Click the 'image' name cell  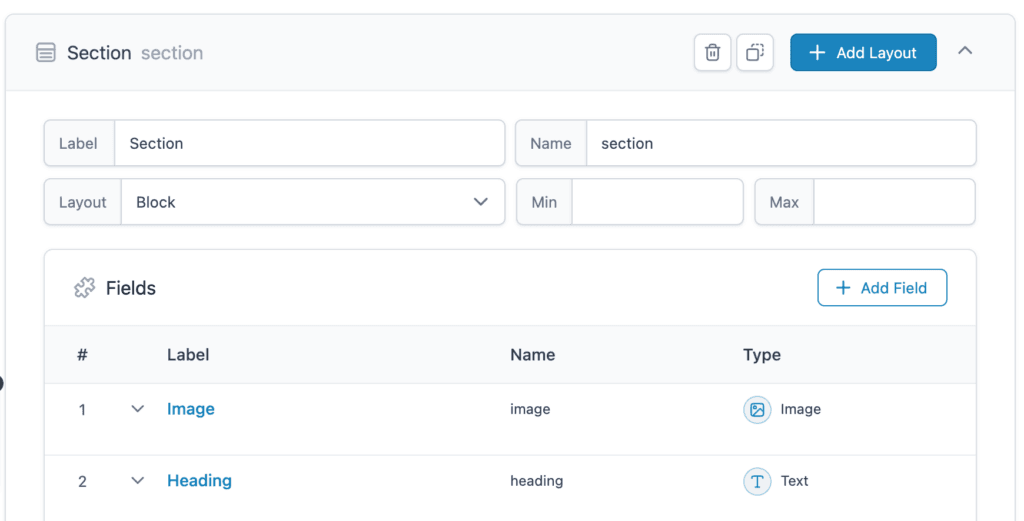click(530, 409)
